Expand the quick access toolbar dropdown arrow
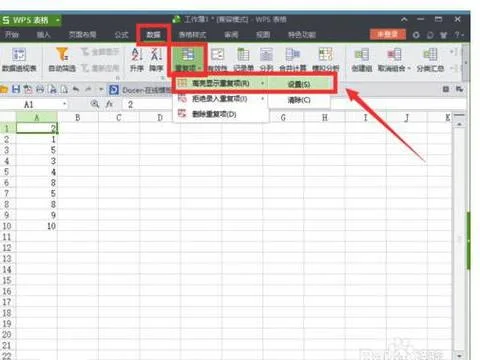 [101, 89]
